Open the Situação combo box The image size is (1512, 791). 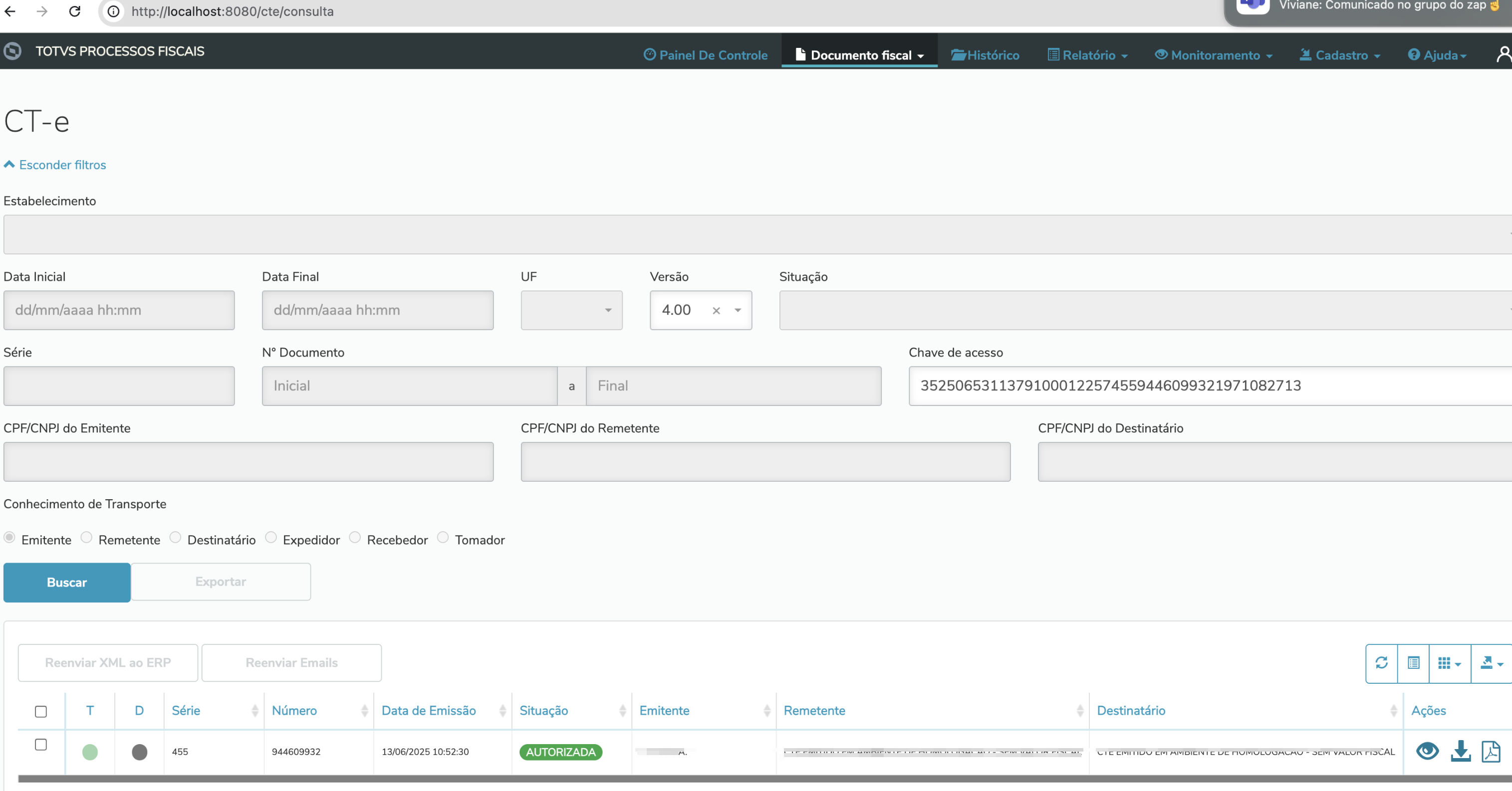pyautogui.click(x=1145, y=310)
